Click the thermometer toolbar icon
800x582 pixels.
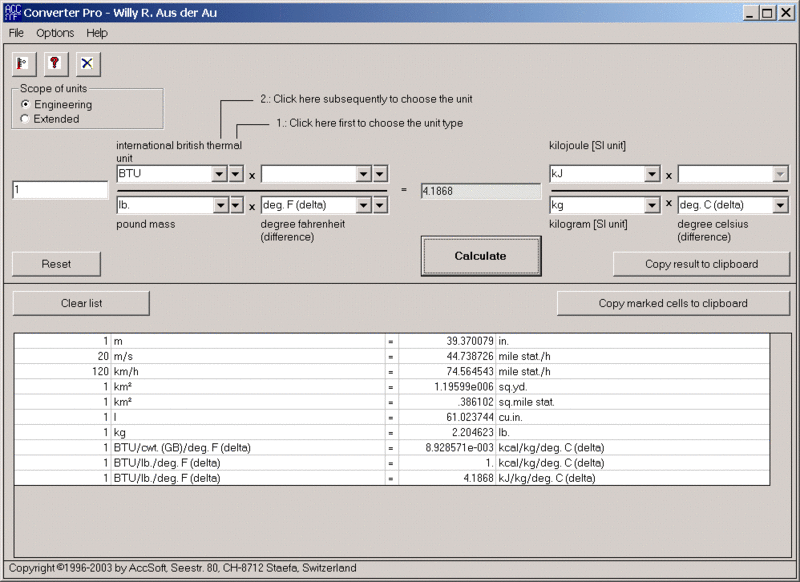[24, 64]
